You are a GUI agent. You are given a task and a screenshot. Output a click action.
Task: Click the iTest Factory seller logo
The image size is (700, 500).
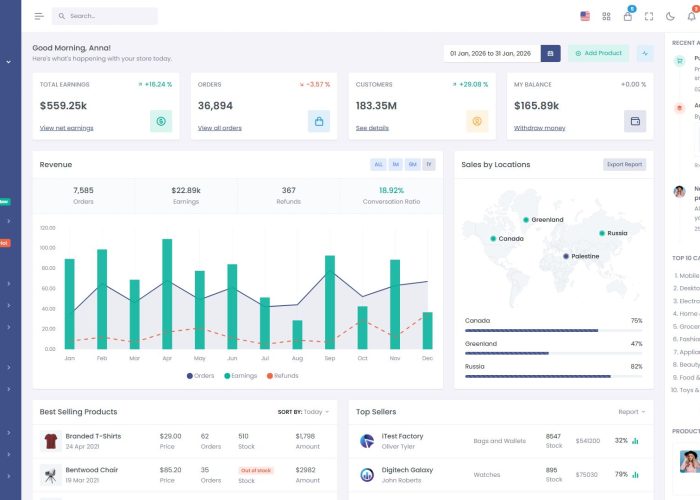(367, 441)
